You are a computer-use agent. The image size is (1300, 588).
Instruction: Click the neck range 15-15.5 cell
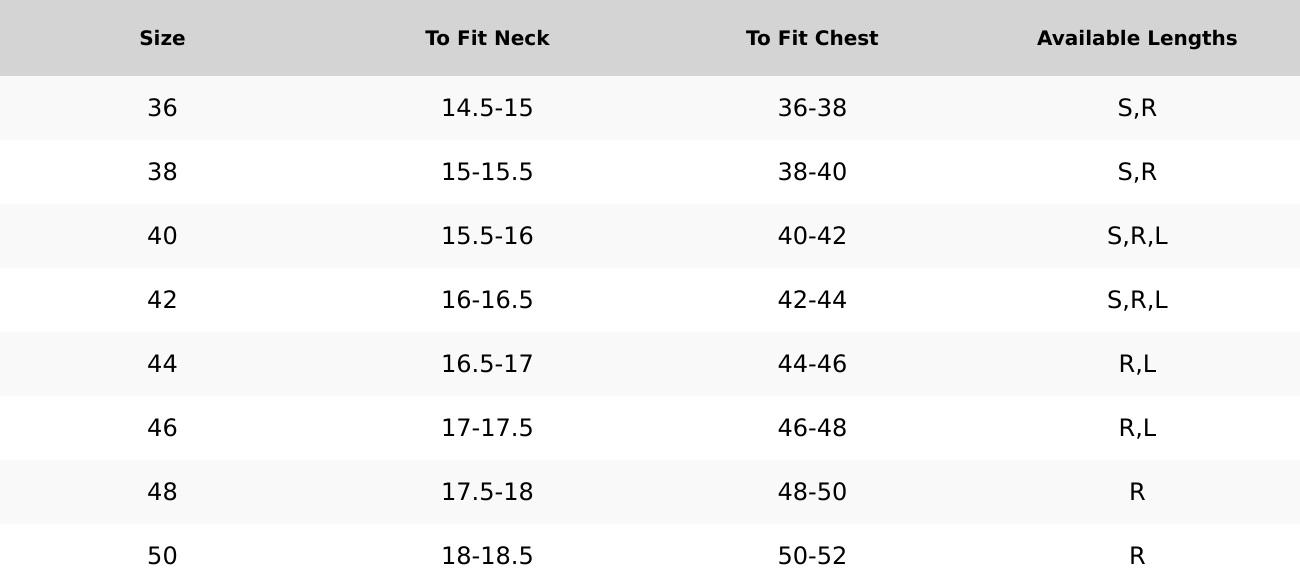coord(487,172)
